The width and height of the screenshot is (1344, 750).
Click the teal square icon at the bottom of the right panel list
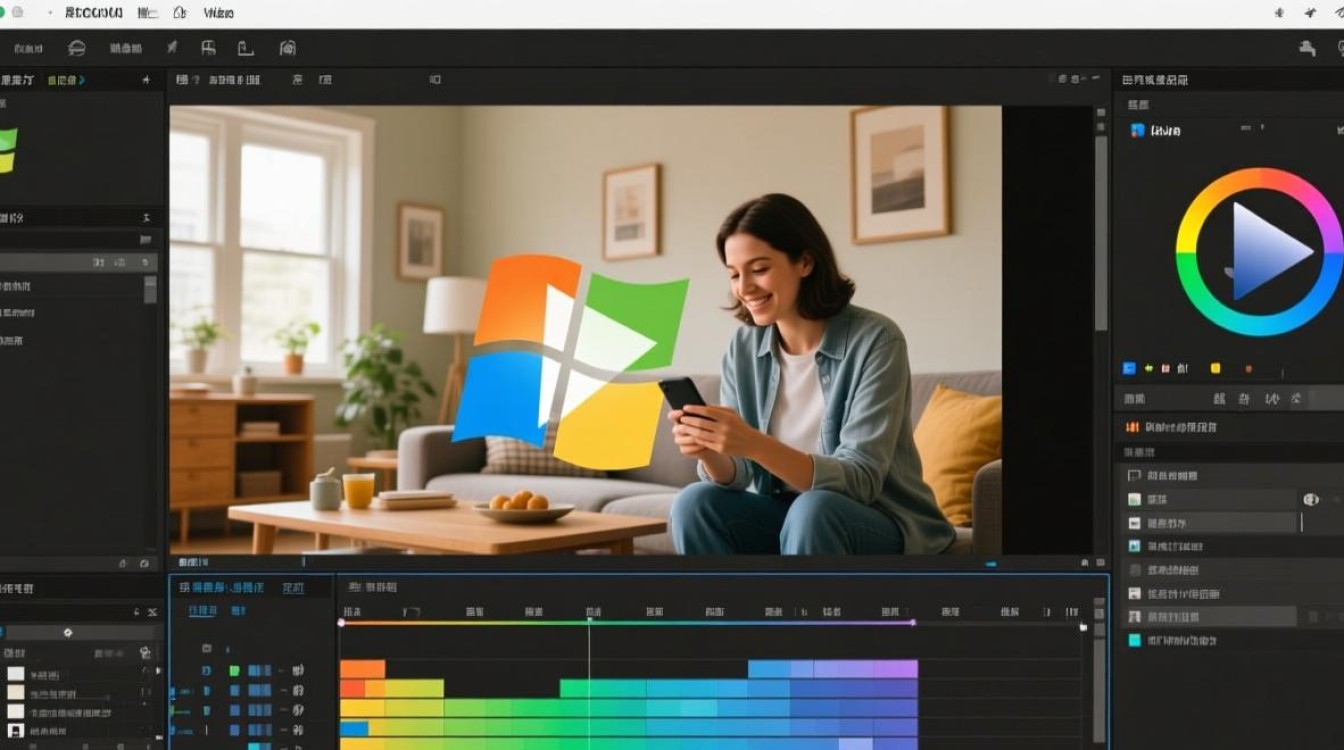(x=1134, y=641)
